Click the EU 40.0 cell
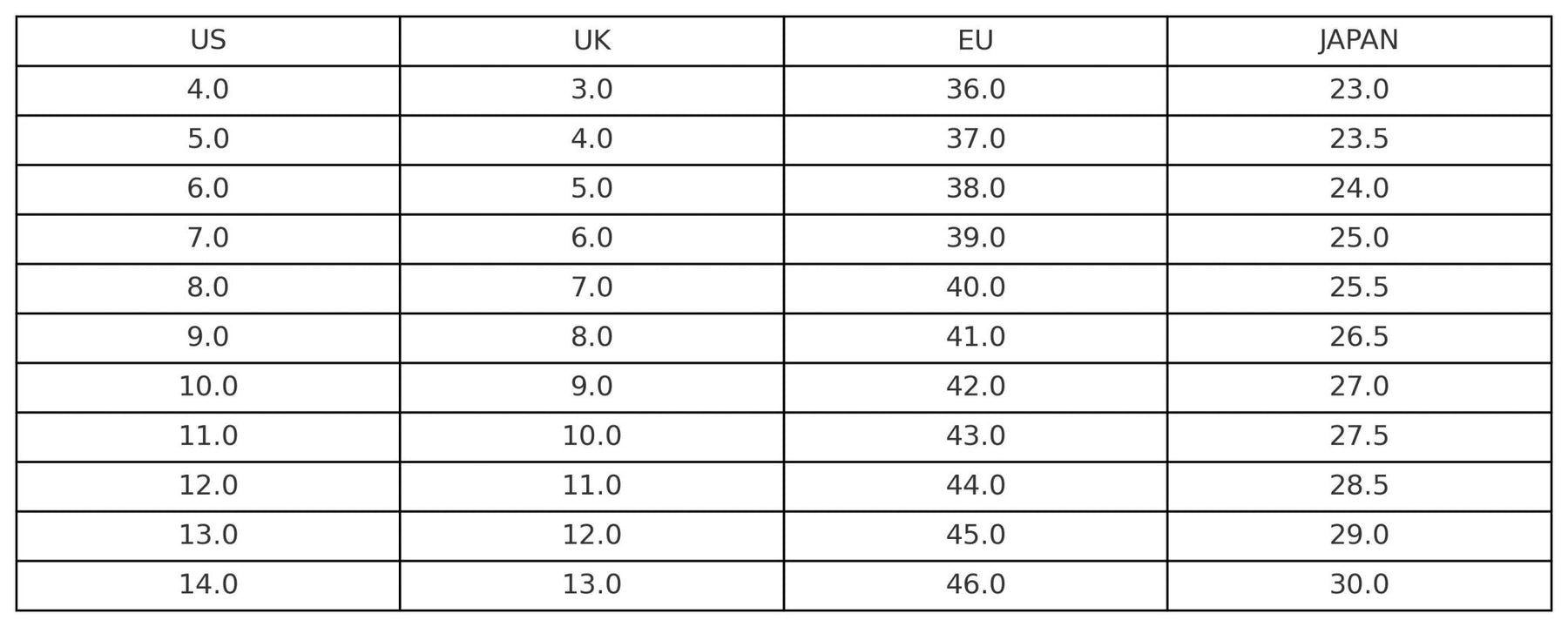The width and height of the screenshot is (1568, 627). (976, 288)
